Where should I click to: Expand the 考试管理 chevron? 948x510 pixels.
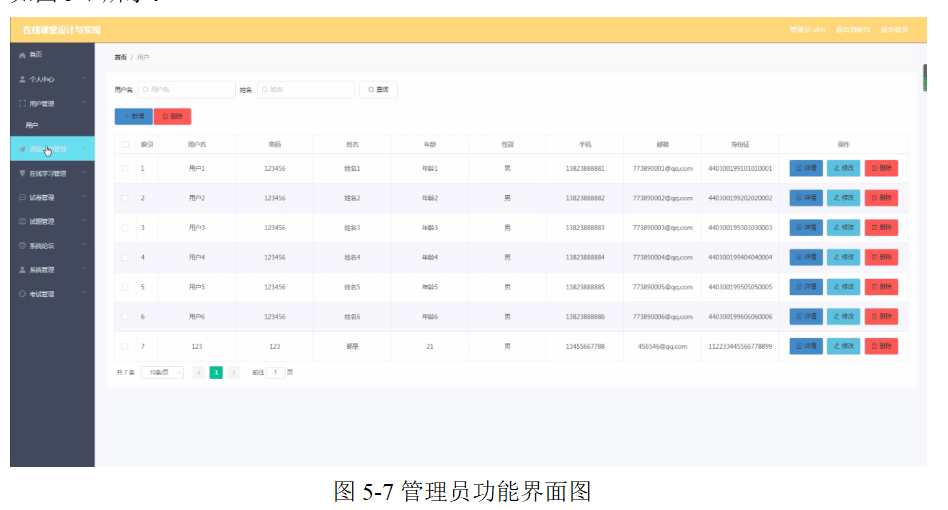pos(84,294)
